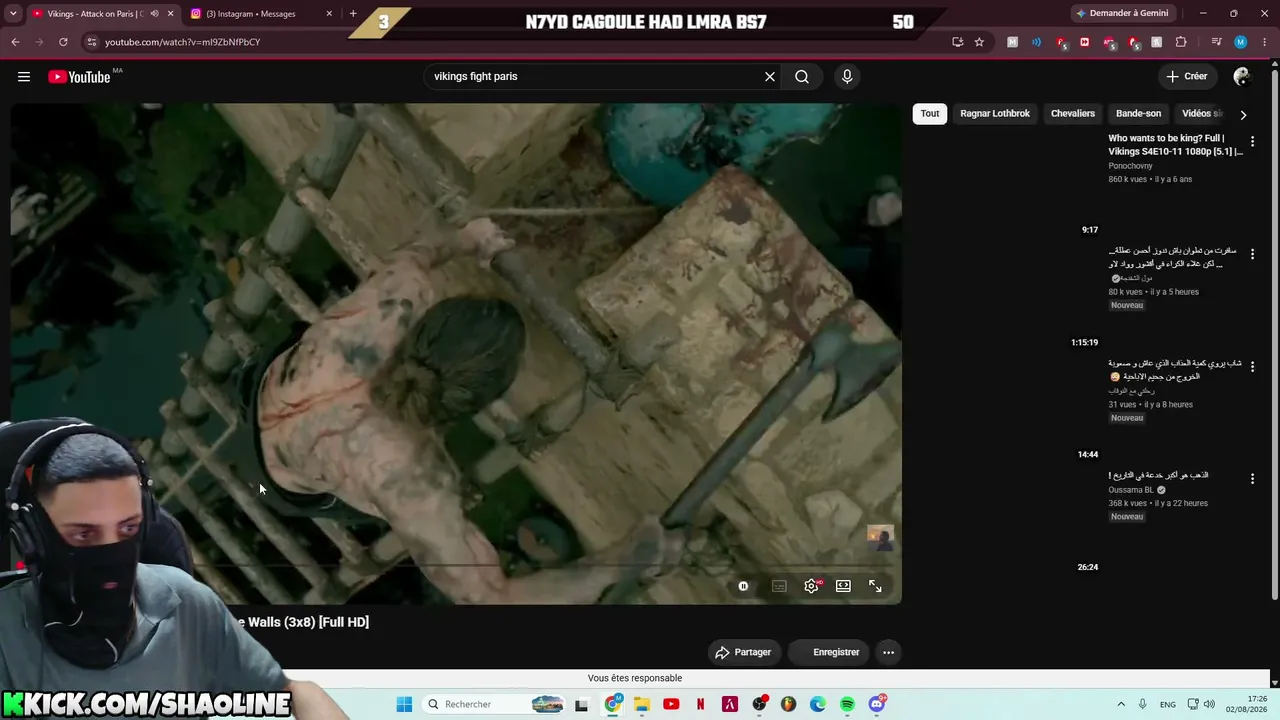Open FL Studio from the taskbar

(788, 704)
